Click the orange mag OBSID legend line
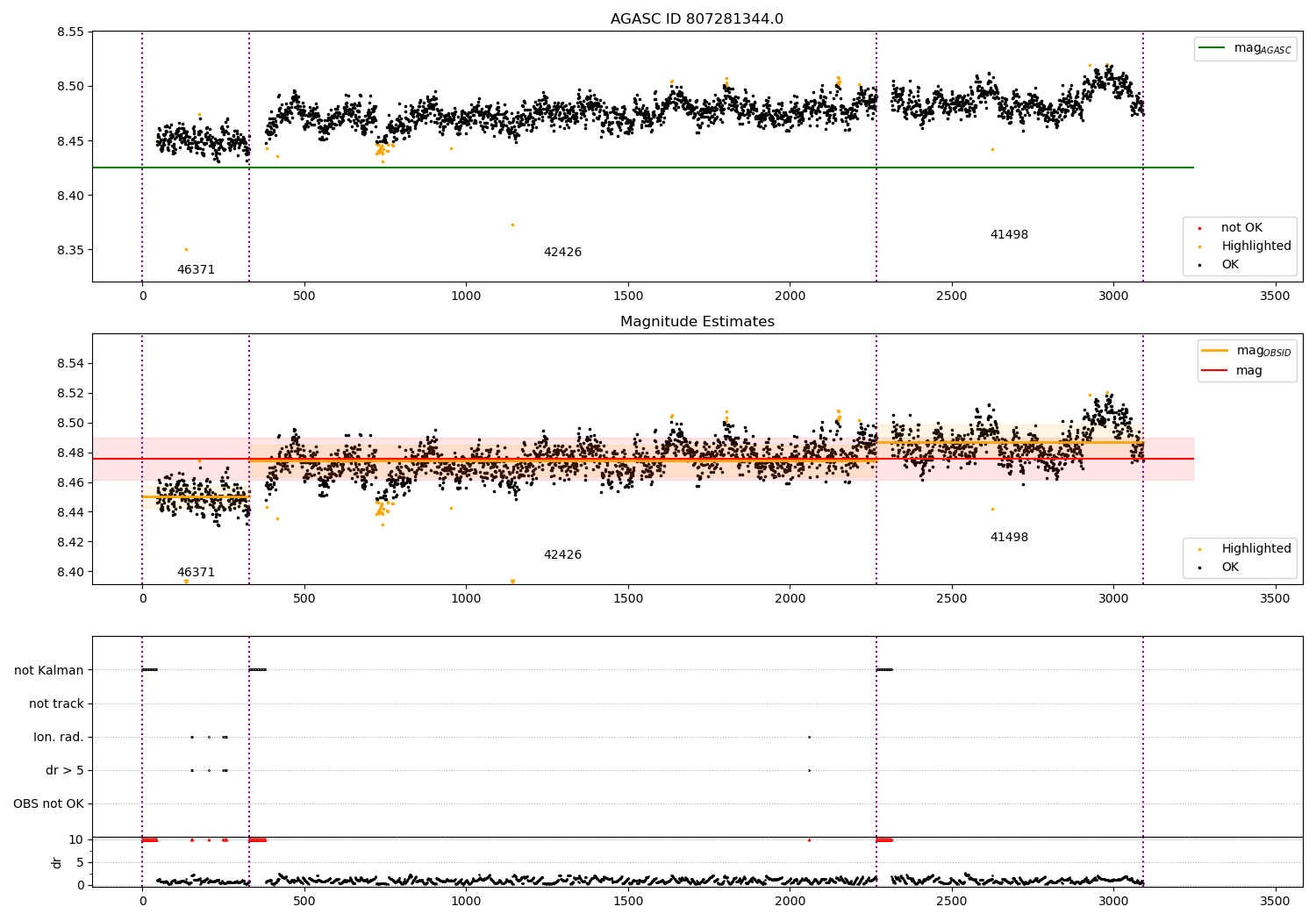Viewport: 1316px width, 921px height. [1215, 351]
